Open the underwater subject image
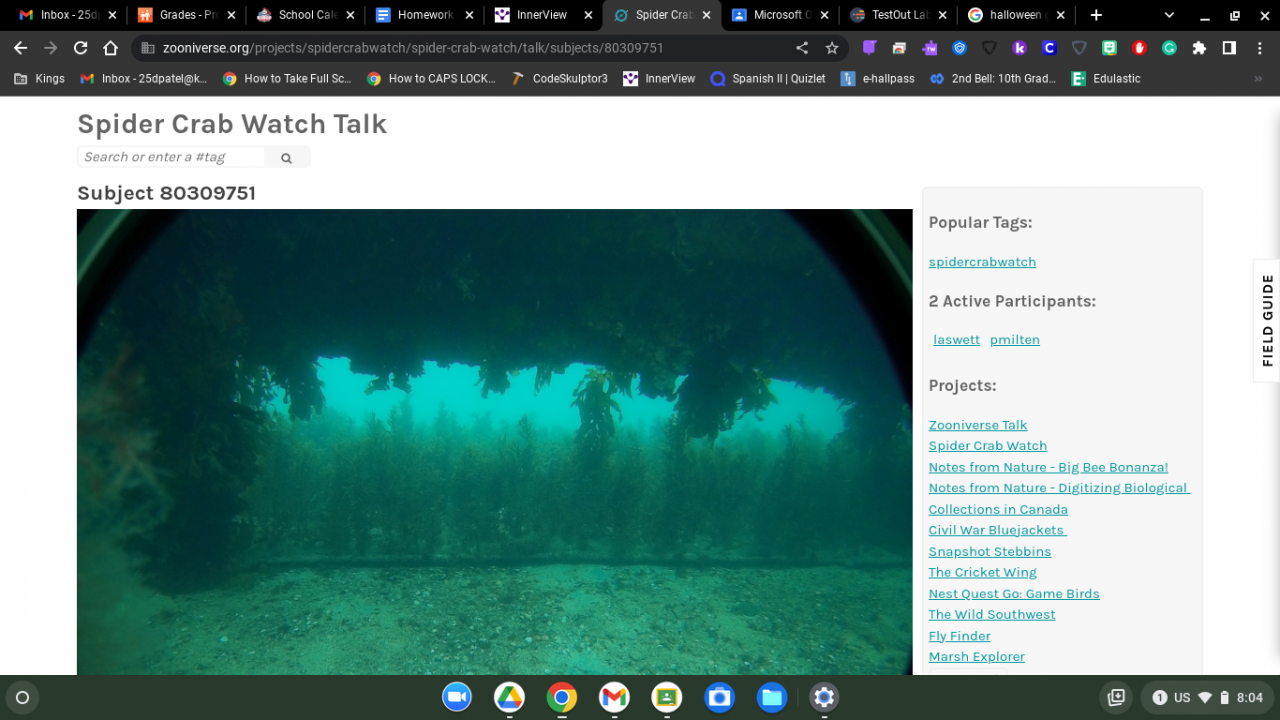The height and width of the screenshot is (720, 1280). (x=495, y=442)
